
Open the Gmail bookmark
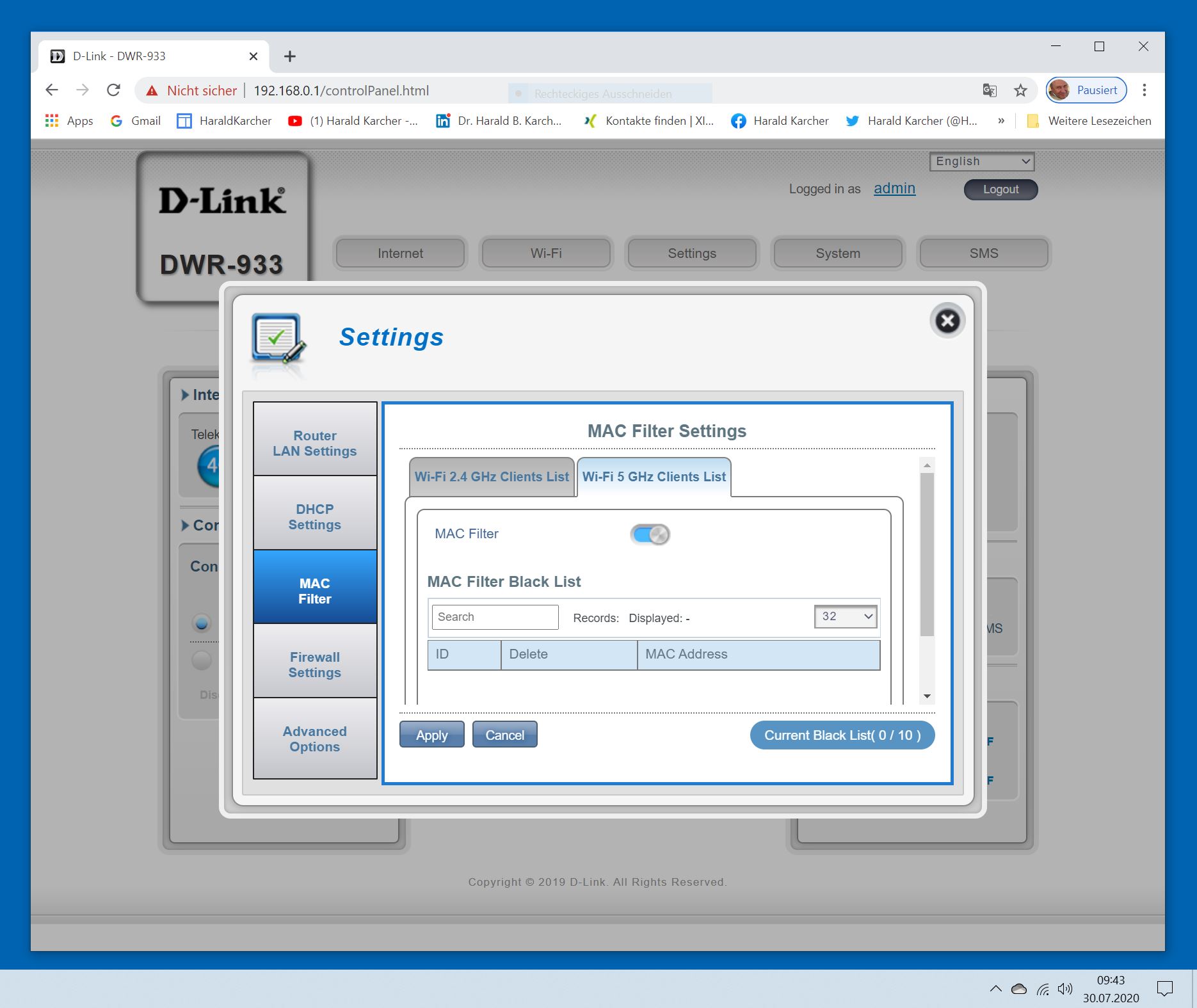(x=135, y=121)
